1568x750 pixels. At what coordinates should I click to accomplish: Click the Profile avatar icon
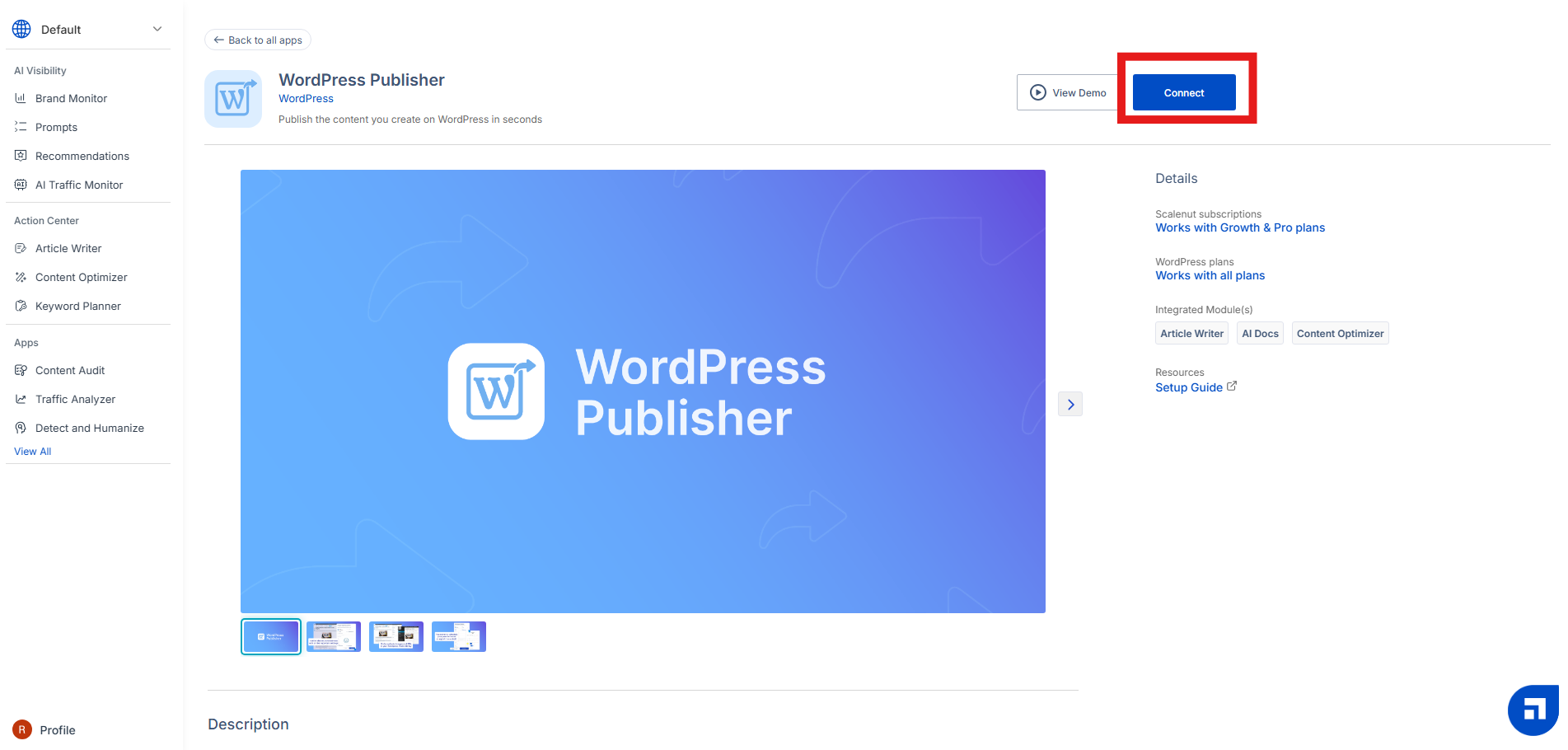(22, 729)
